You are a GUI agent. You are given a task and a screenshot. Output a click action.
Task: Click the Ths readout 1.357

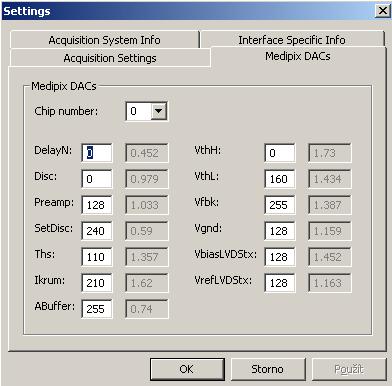(147, 257)
